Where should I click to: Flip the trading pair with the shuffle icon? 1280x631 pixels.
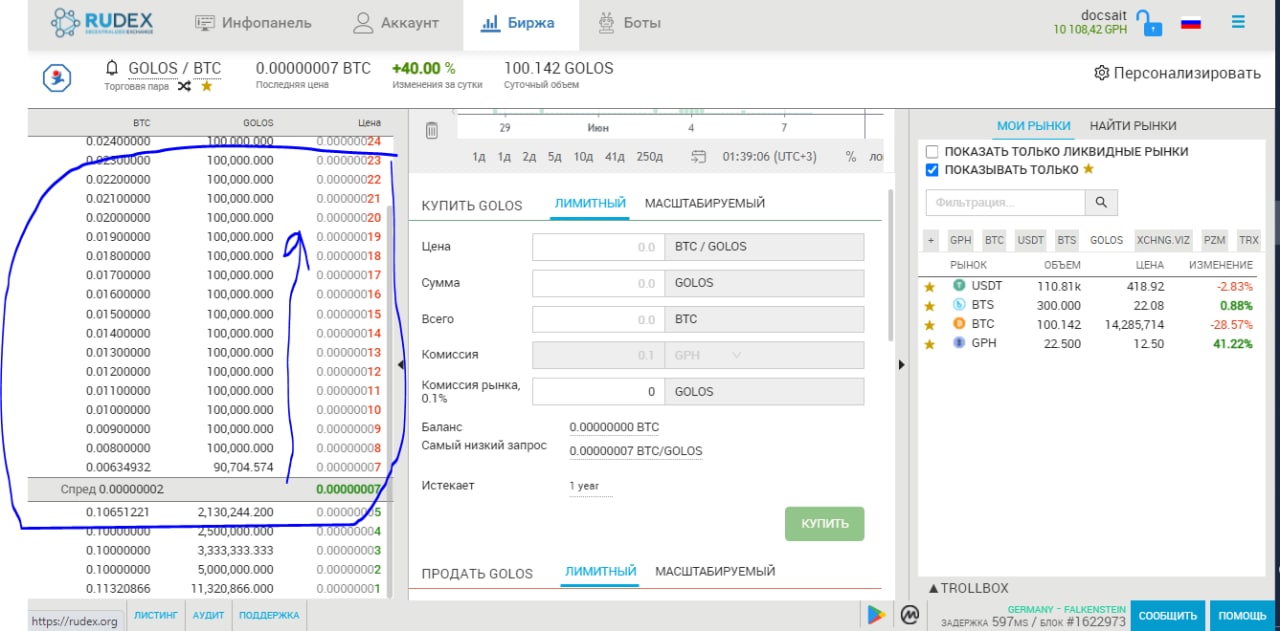pyautogui.click(x=185, y=86)
